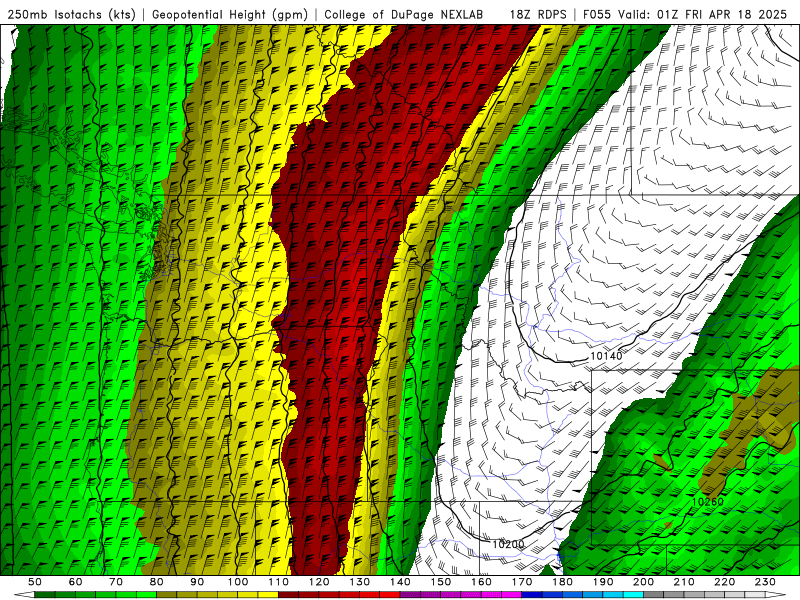Click the 190 kts color scale label
This screenshot has width=800, height=600.
click(603, 582)
